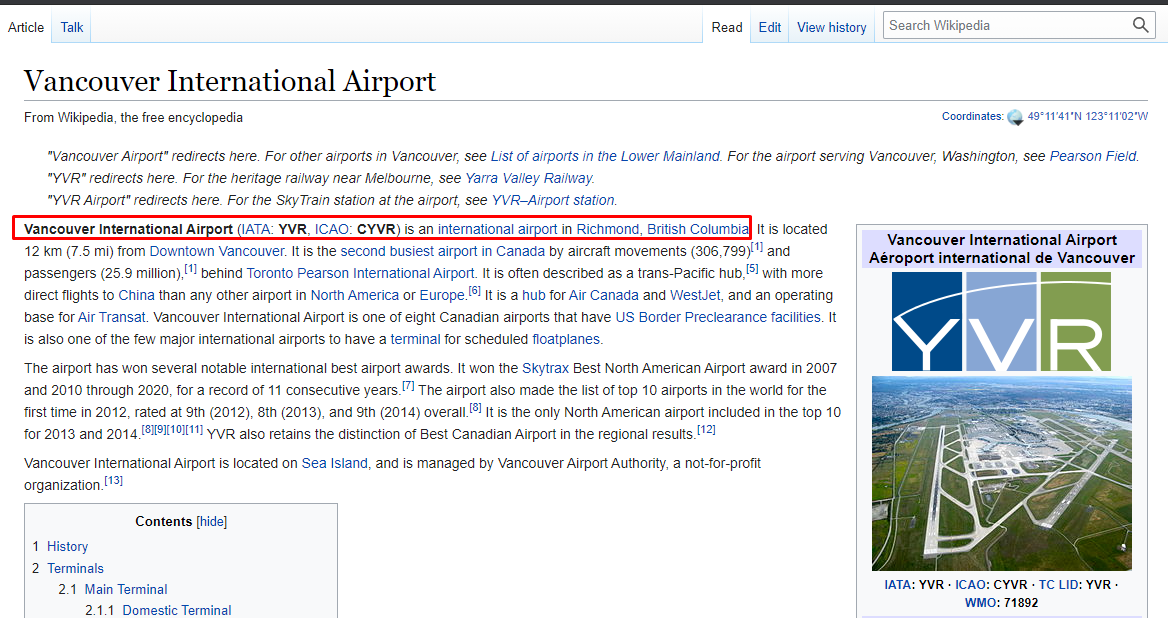Open the hub link before Air Canada
Viewport: 1168px width, 618px height.
(533, 295)
